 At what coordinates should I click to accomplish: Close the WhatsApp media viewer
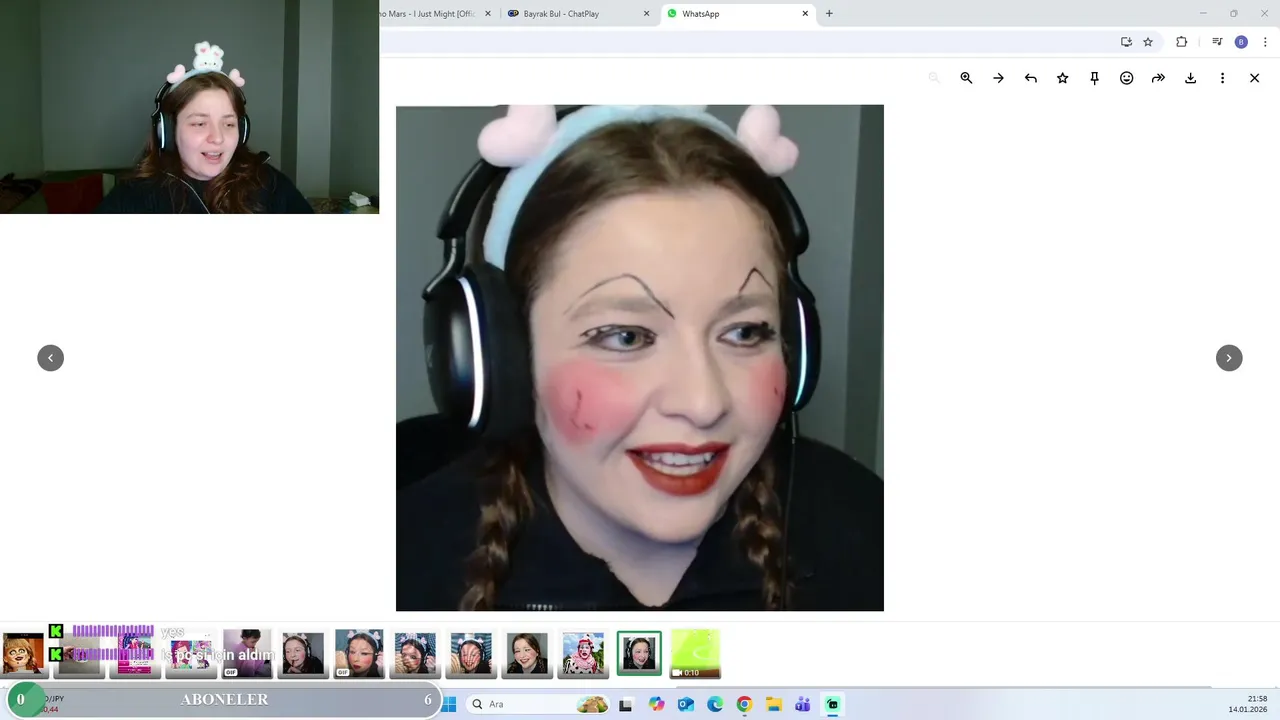pos(1254,78)
